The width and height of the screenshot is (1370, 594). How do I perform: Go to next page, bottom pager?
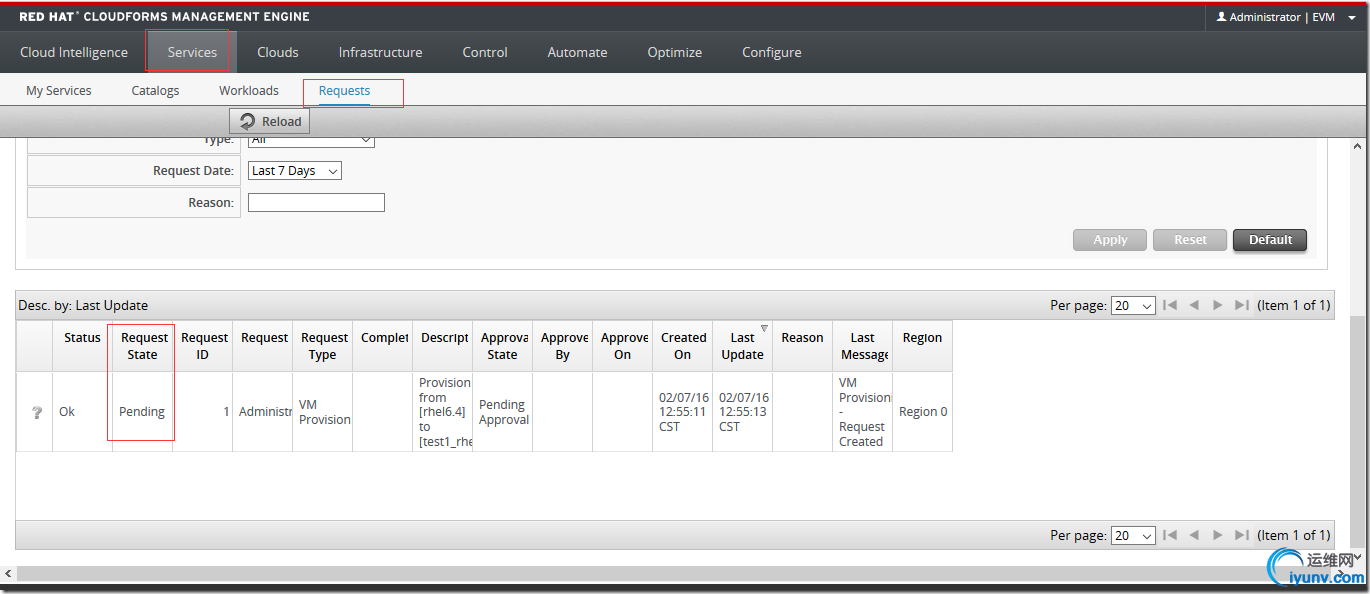(1217, 535)
